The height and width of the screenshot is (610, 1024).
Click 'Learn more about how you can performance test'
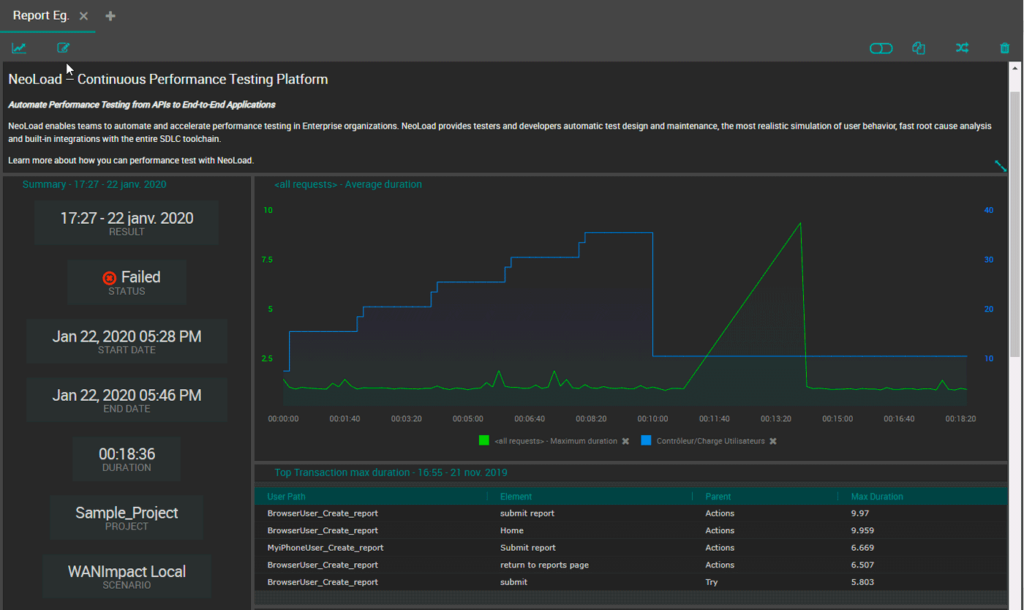click(x=131, y=160)
